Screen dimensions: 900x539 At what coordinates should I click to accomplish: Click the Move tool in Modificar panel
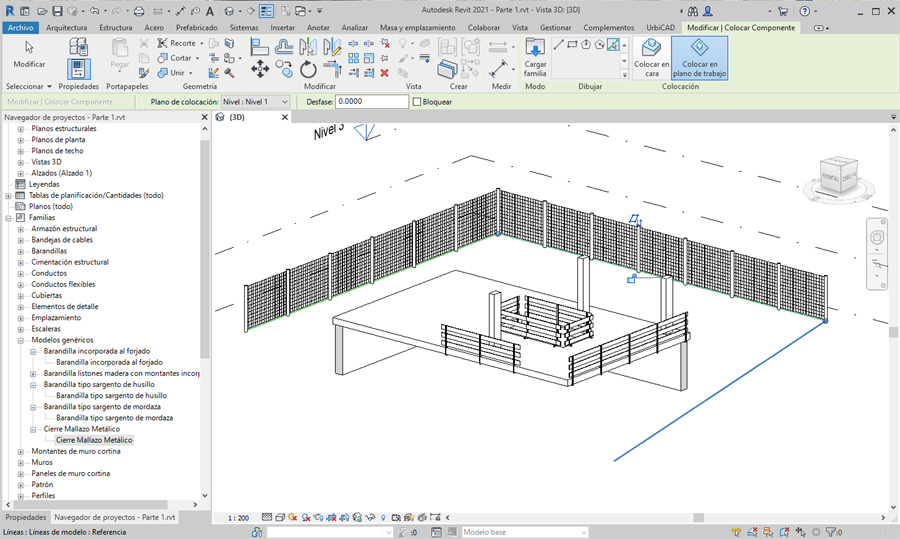260,69
